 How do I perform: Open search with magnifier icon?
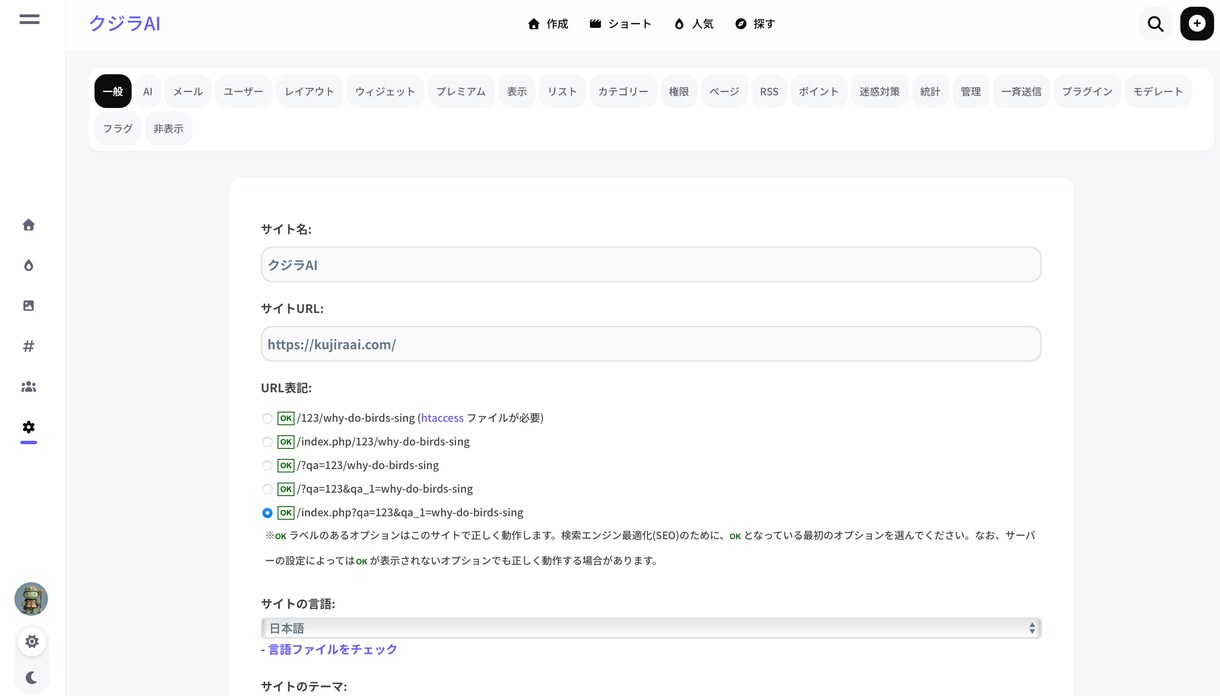1155,24
